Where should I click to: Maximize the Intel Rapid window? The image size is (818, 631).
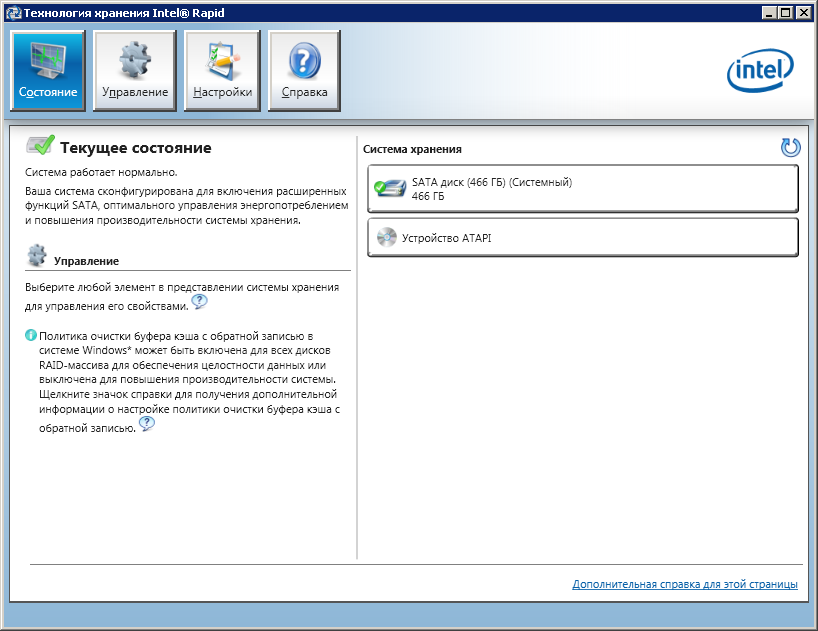tap(785, 13)
